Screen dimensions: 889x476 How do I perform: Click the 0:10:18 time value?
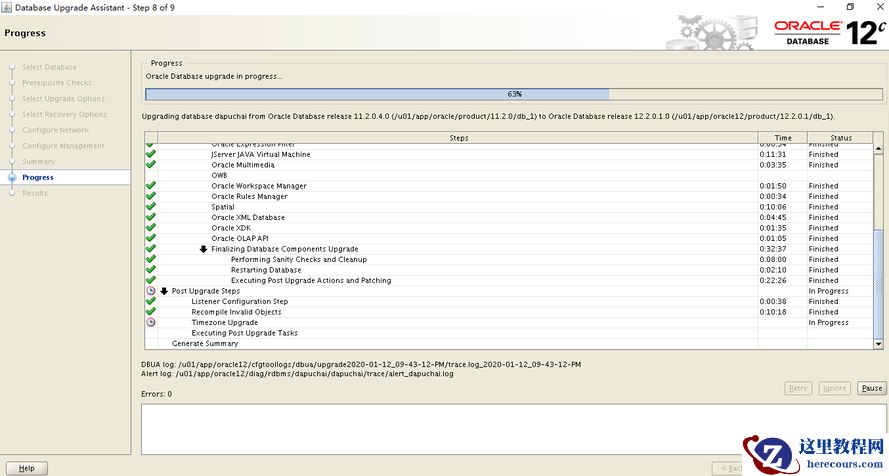(x=773, y=312)
